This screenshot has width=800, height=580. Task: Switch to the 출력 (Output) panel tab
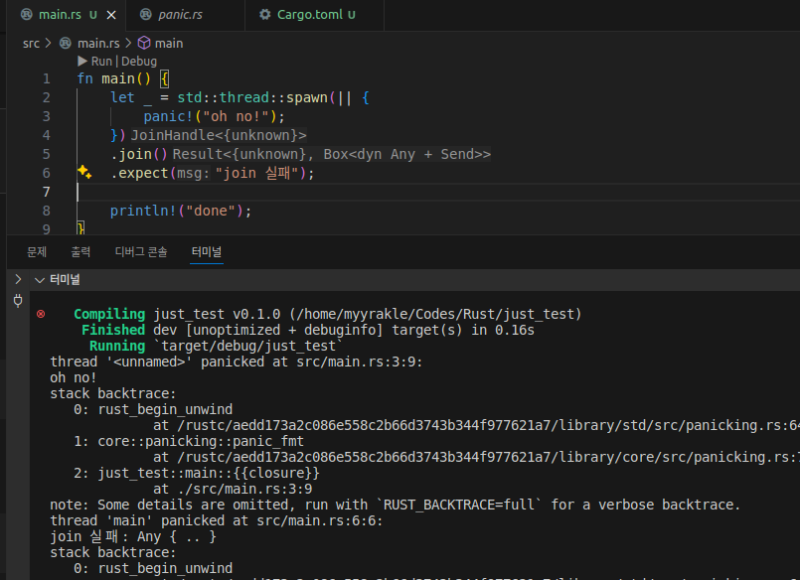coord(81,252)
